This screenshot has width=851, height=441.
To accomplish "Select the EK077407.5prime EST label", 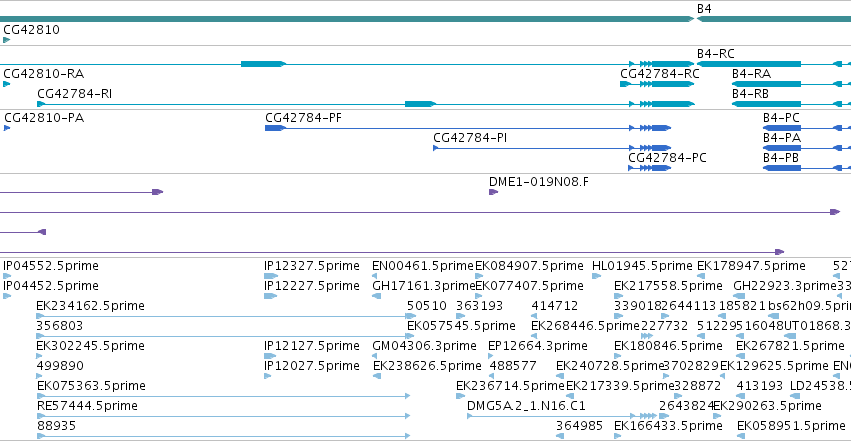I will [529, 286].
